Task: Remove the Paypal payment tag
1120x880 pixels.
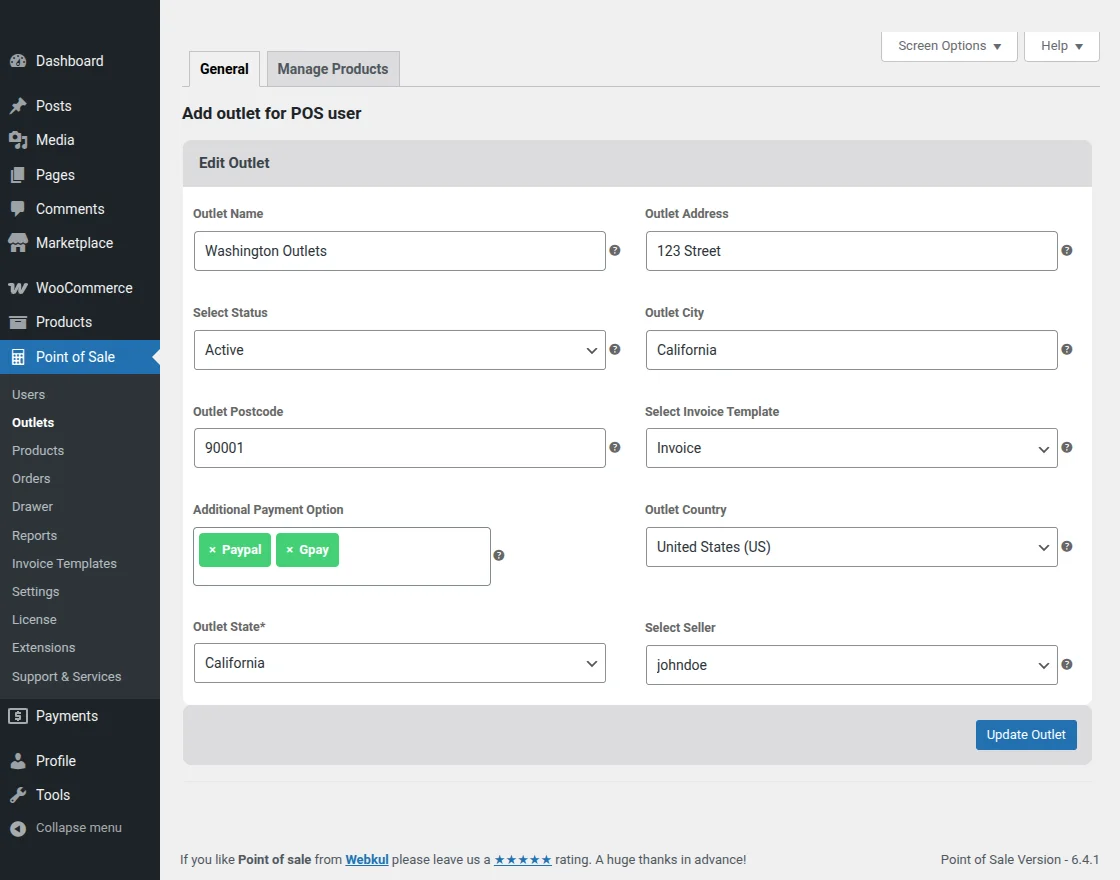Action: pyautogui.click(x=212, y=550)
